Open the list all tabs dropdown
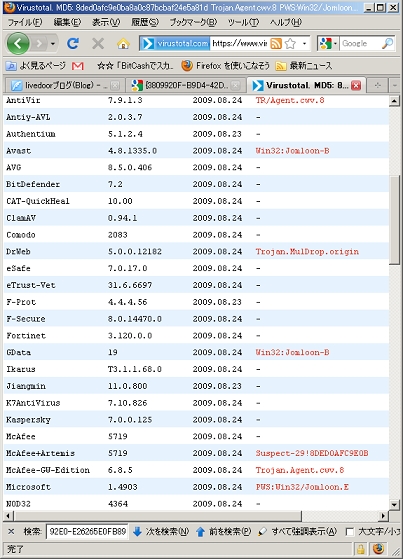This screenshot has height=559, width=403. click(394, 85)
